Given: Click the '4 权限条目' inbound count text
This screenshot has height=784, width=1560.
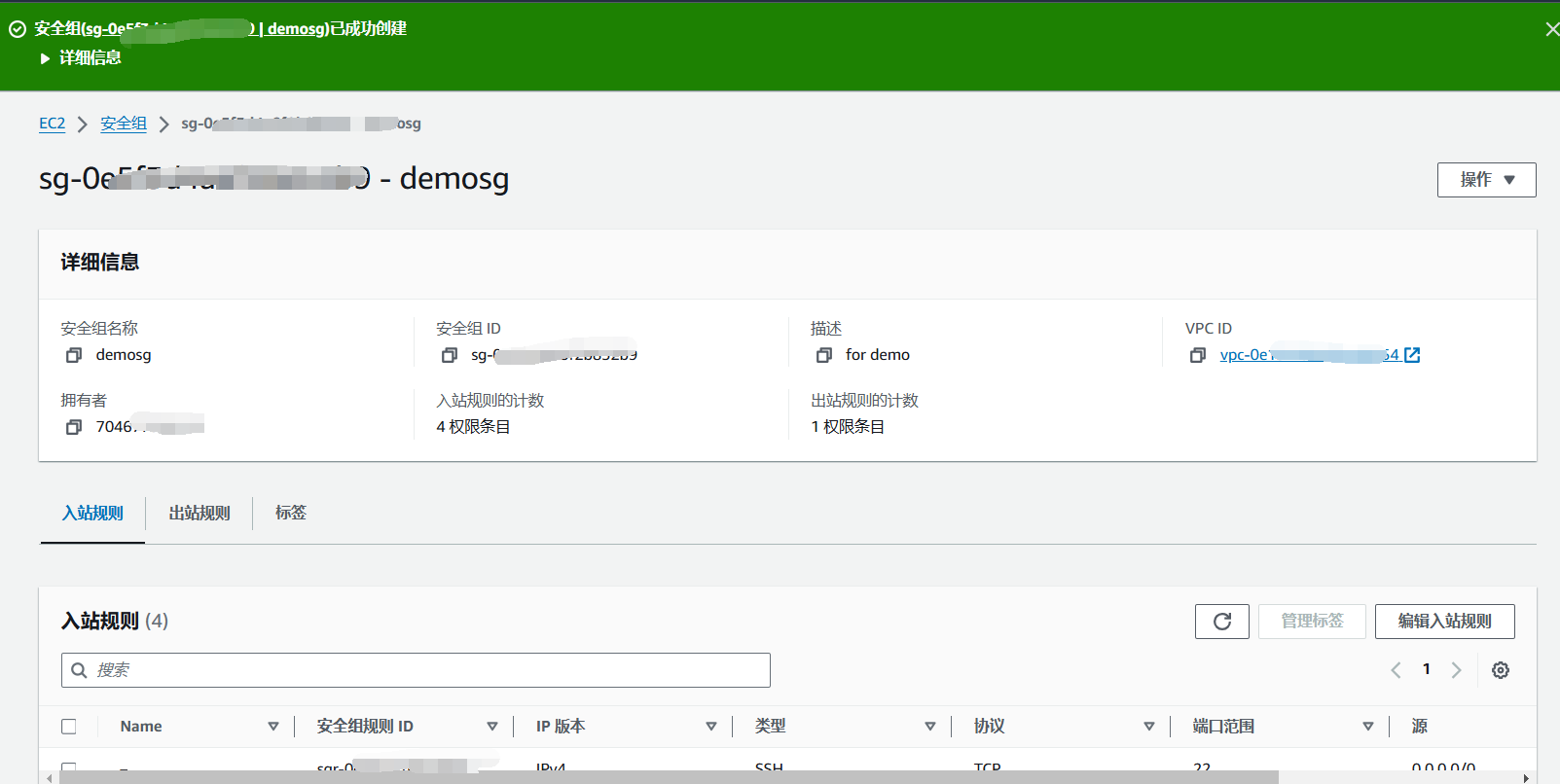Looking at the screenshot, I should 473,427.
